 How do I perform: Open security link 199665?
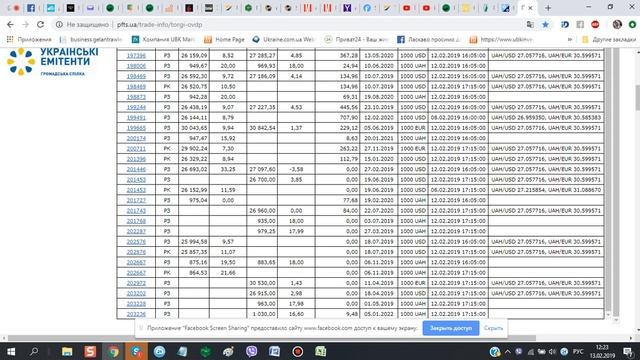pos(136,128)
